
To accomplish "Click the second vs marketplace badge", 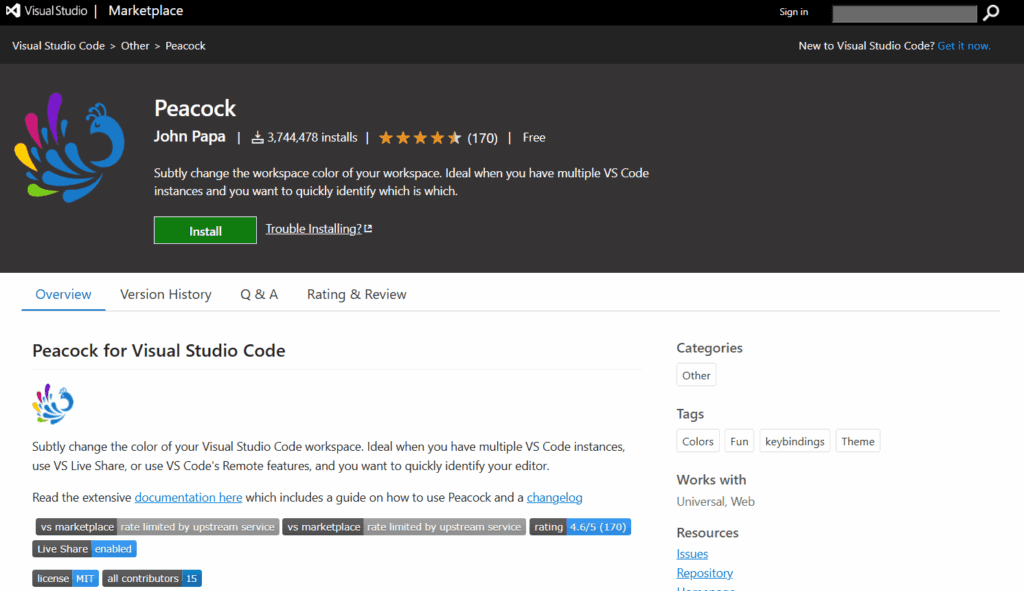I will (x=404, y=527).
